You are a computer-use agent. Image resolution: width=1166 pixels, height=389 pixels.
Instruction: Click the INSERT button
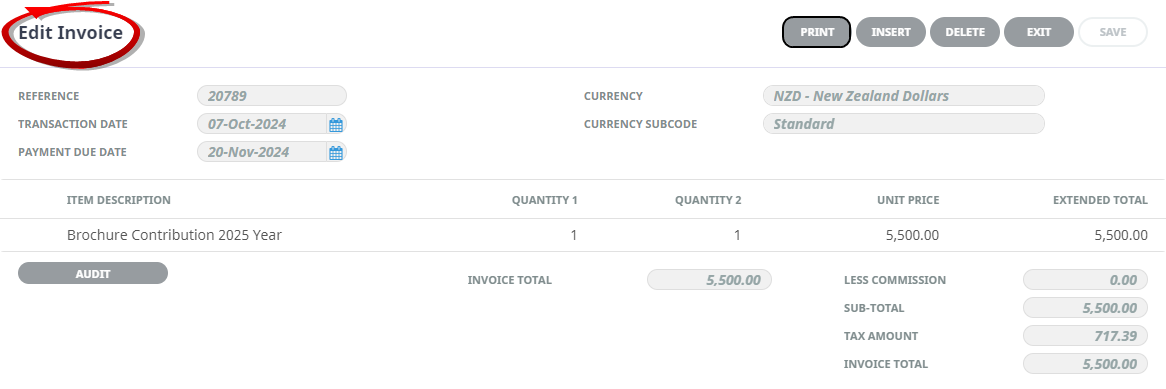pyautogui.click(x=891, y=32)
